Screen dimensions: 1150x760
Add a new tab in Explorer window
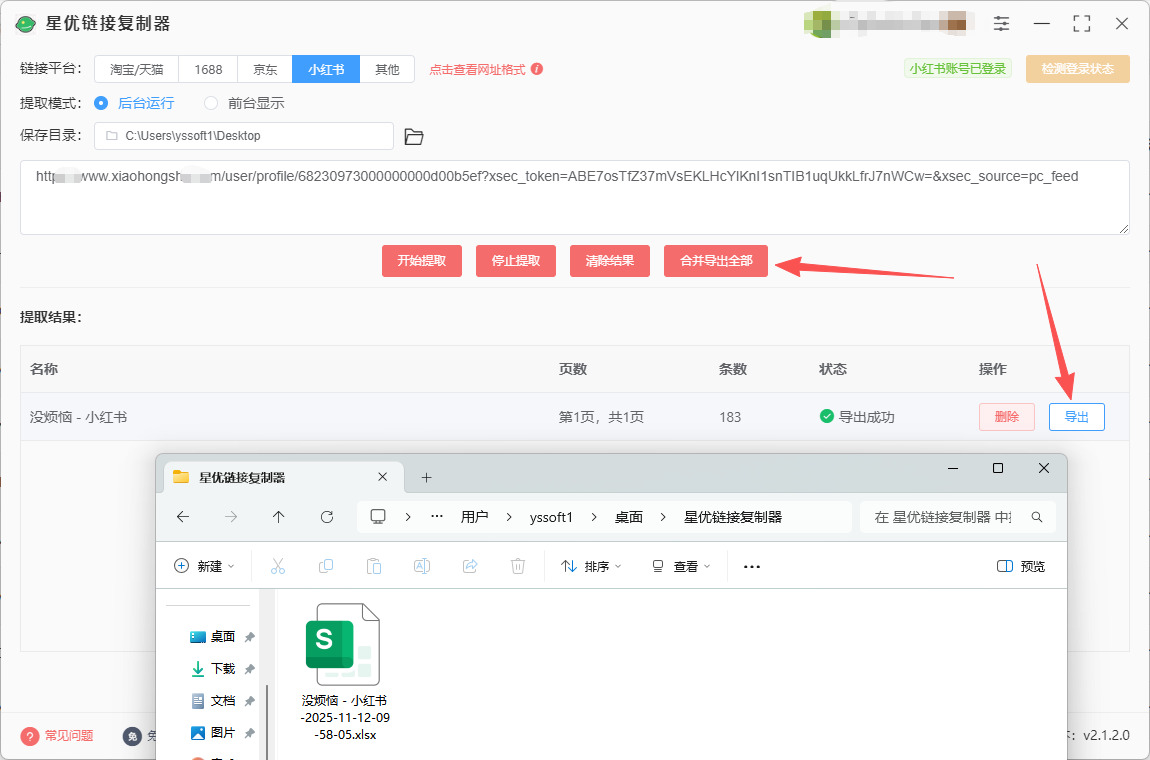(x=426, y=478)
